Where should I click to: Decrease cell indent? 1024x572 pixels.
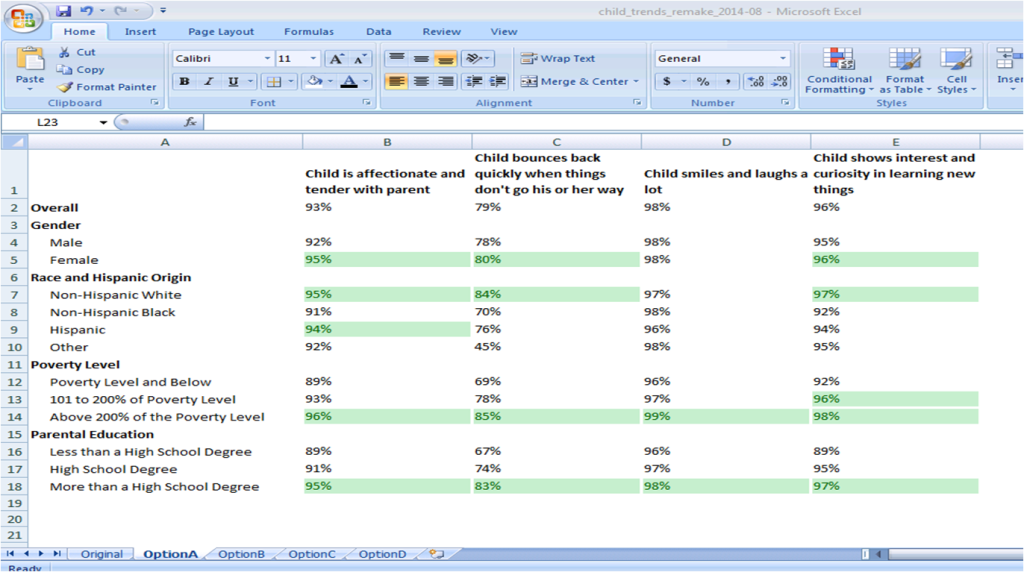coord(473,82)
